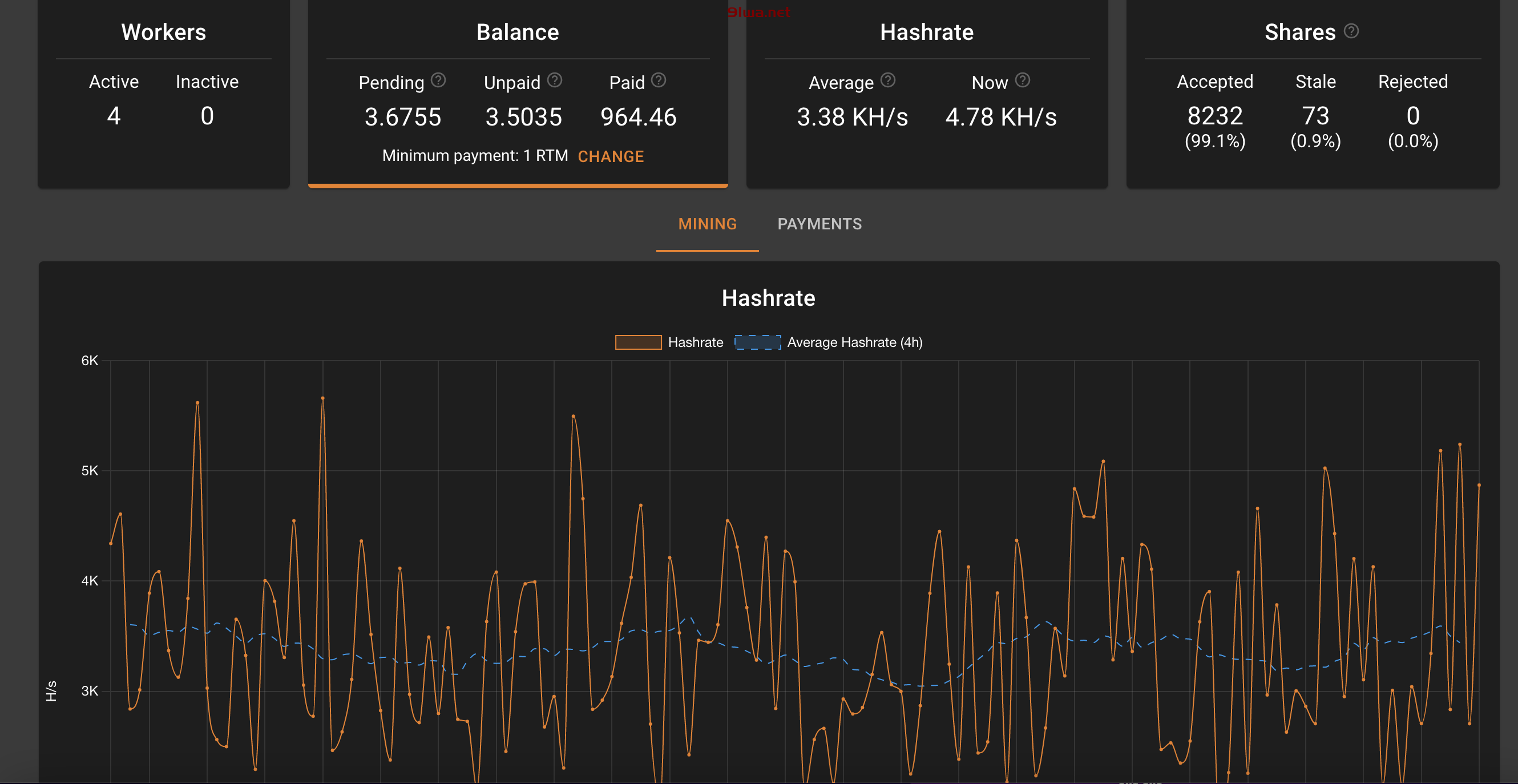
Task: Select the stale percentage (0.9%)
Action: tap(1315, 142)
